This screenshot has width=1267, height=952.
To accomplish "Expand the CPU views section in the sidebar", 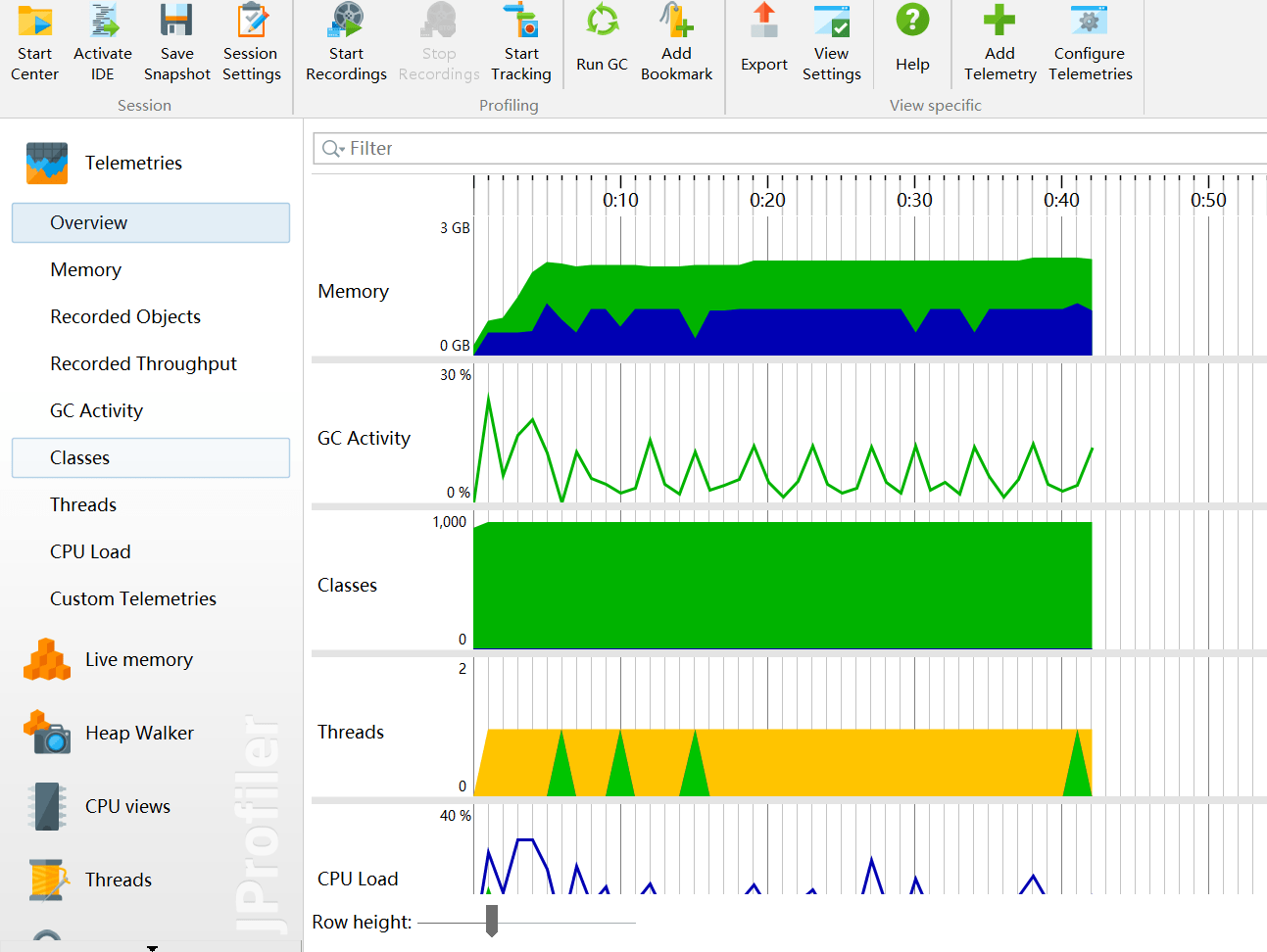I will point(127,806).
